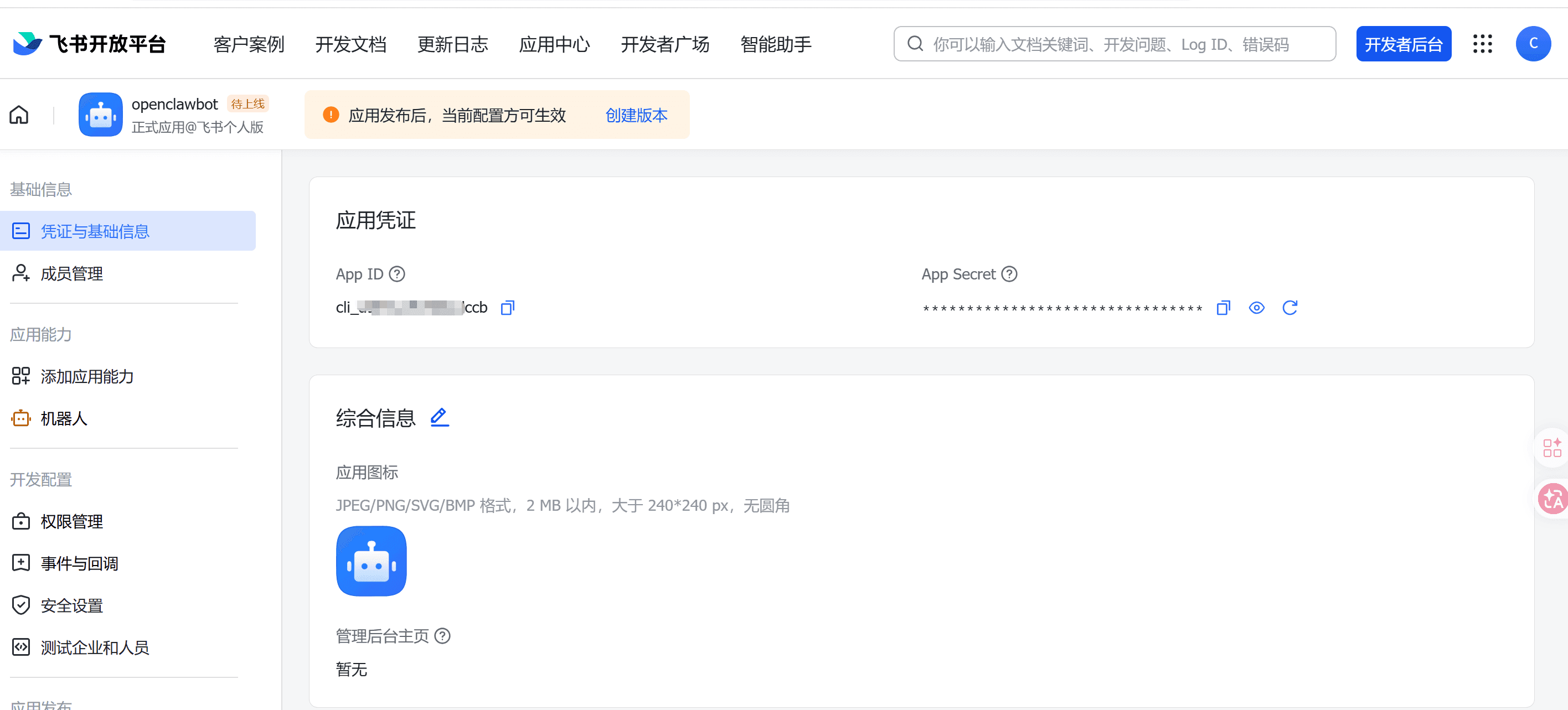
Task: Click the blue robot app icon thumbnail
Action: [371, 561]
